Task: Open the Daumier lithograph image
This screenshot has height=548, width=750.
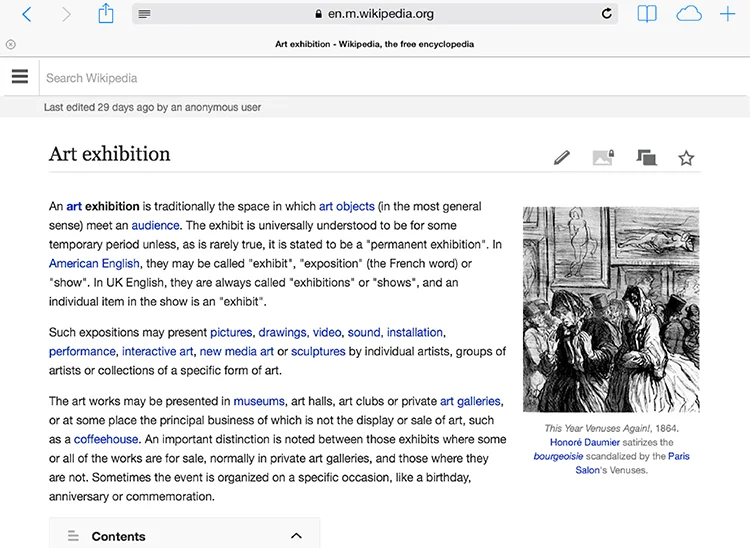Action: coord(611,309)
